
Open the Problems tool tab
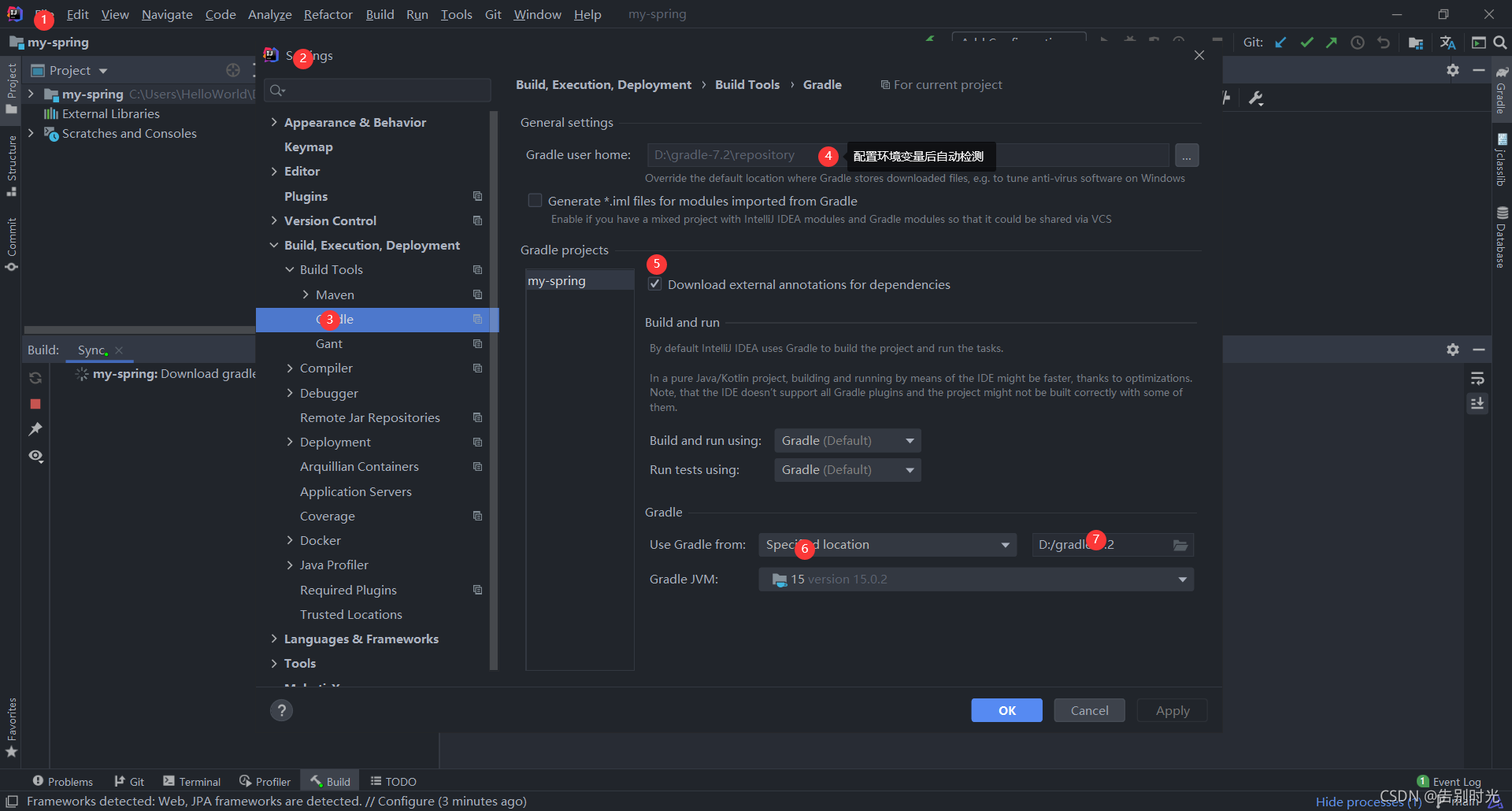pyautogui.click(x=62, y=781)
